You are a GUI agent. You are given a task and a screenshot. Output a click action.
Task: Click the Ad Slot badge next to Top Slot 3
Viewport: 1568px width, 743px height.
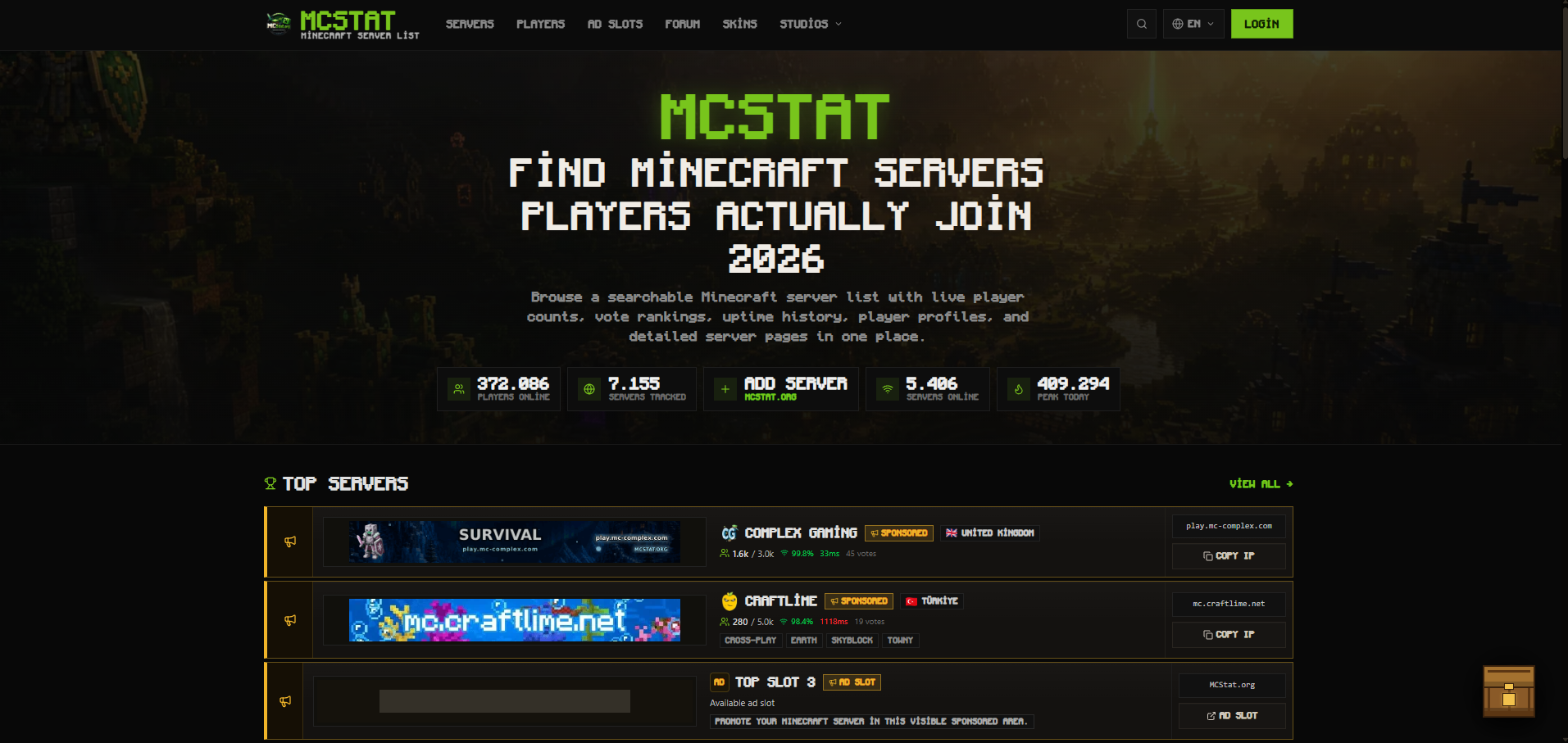pos(852,682)
